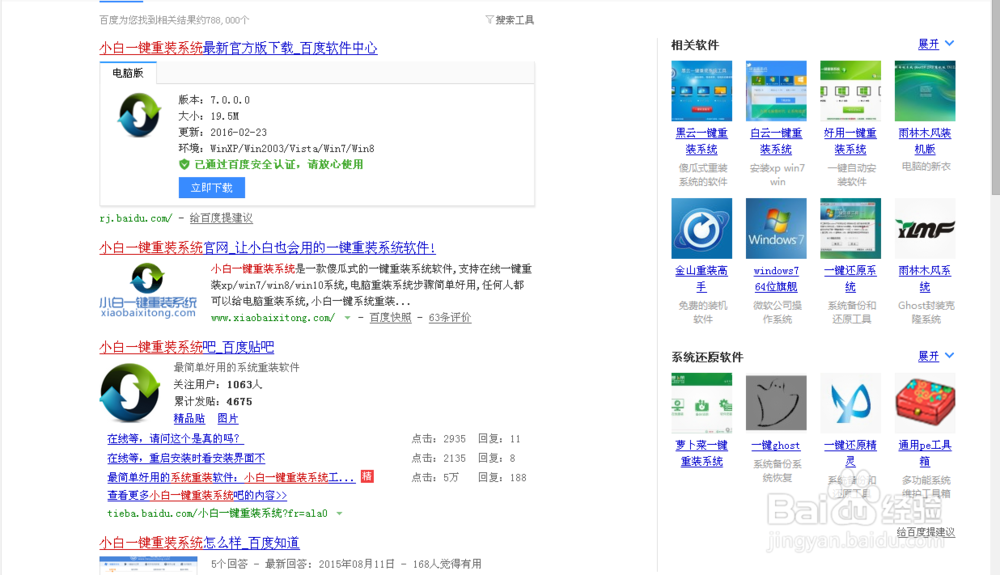This screenshot has width=1000, height=575.
Task: Open 小白一键重装系统怎么样_百度知道 result
Action: (x=200, y=542)
